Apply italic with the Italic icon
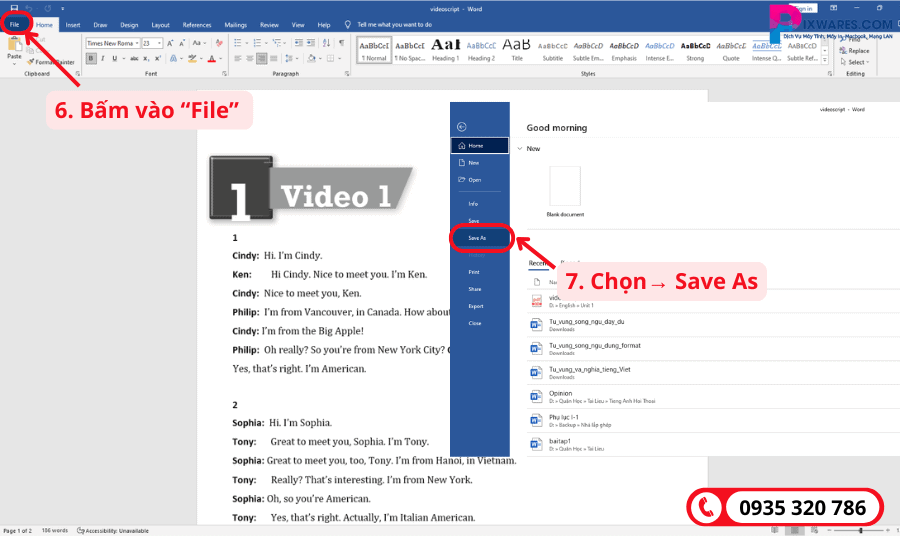Screen dimensions: 900x536 click(100, 59)
